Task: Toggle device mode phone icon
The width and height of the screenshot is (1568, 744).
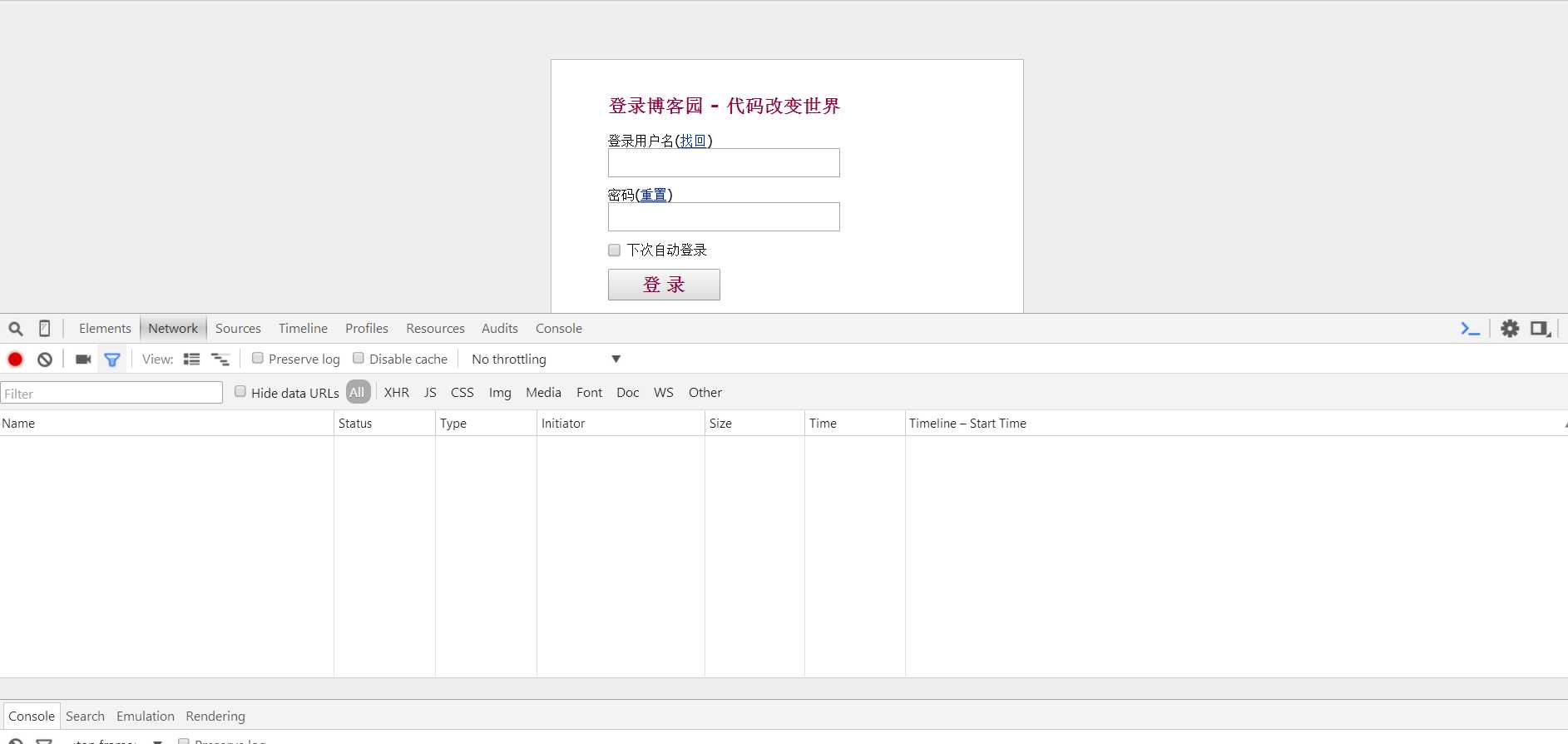Action: [45, 329]
